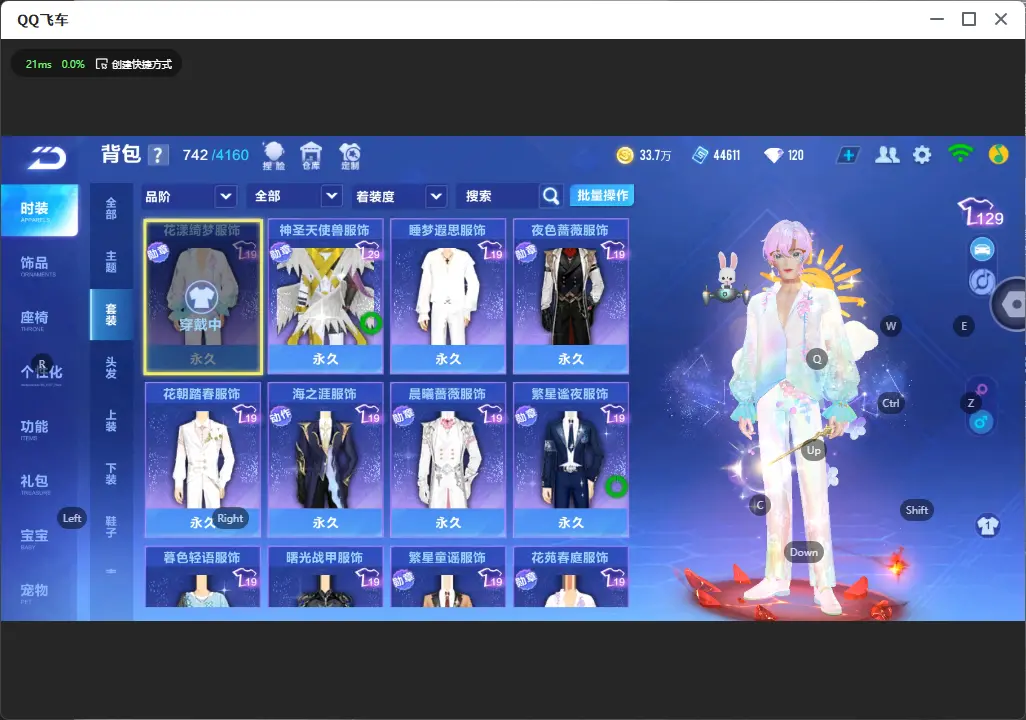
Task: Switch to the 时装 apparel tab
Action: point(39,209)
